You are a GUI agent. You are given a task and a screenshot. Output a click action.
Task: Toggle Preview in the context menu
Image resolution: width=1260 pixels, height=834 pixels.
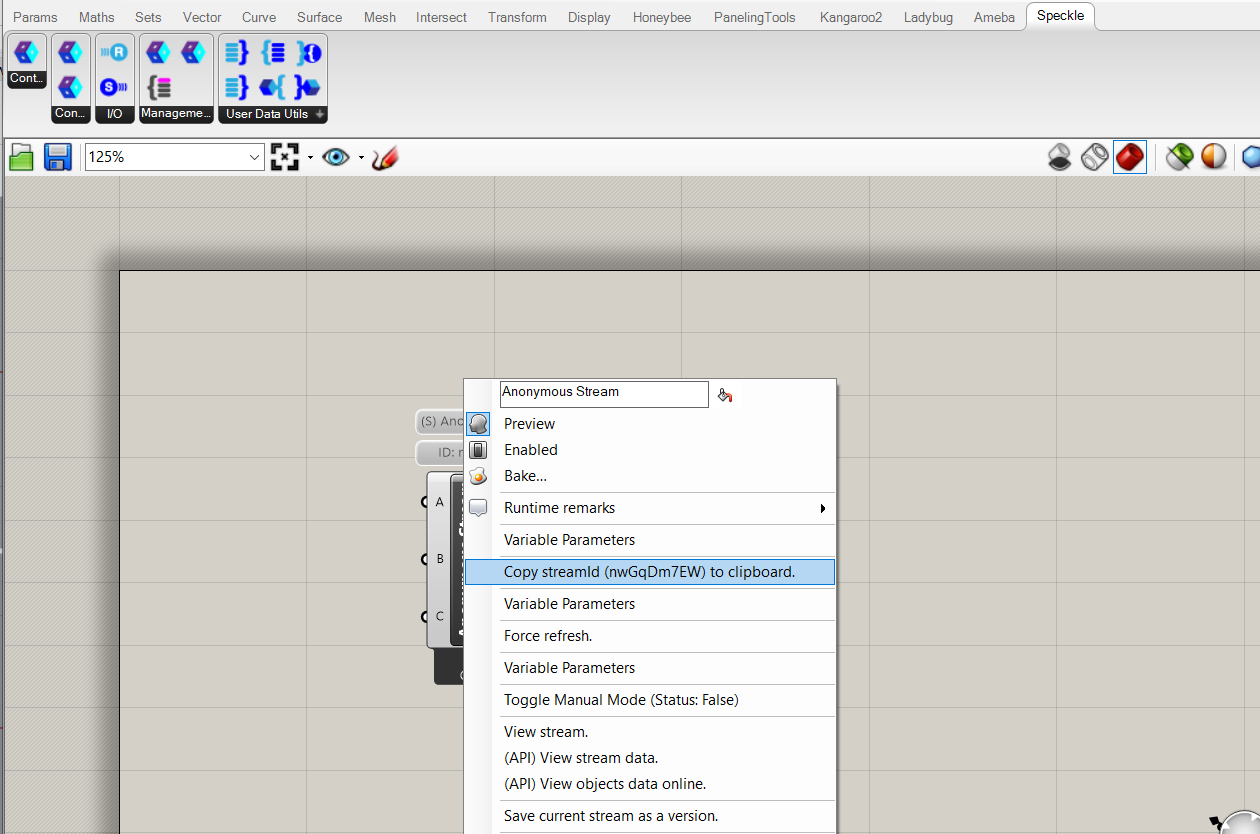tap(529, 423)
